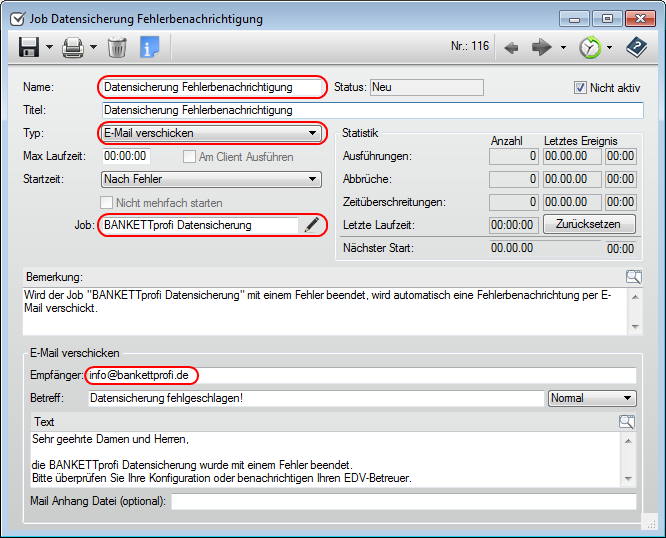Click the pencil edit icon beside Job
Image resolution: width=666 pixels, height=538 pixels.
click(311, 225)
